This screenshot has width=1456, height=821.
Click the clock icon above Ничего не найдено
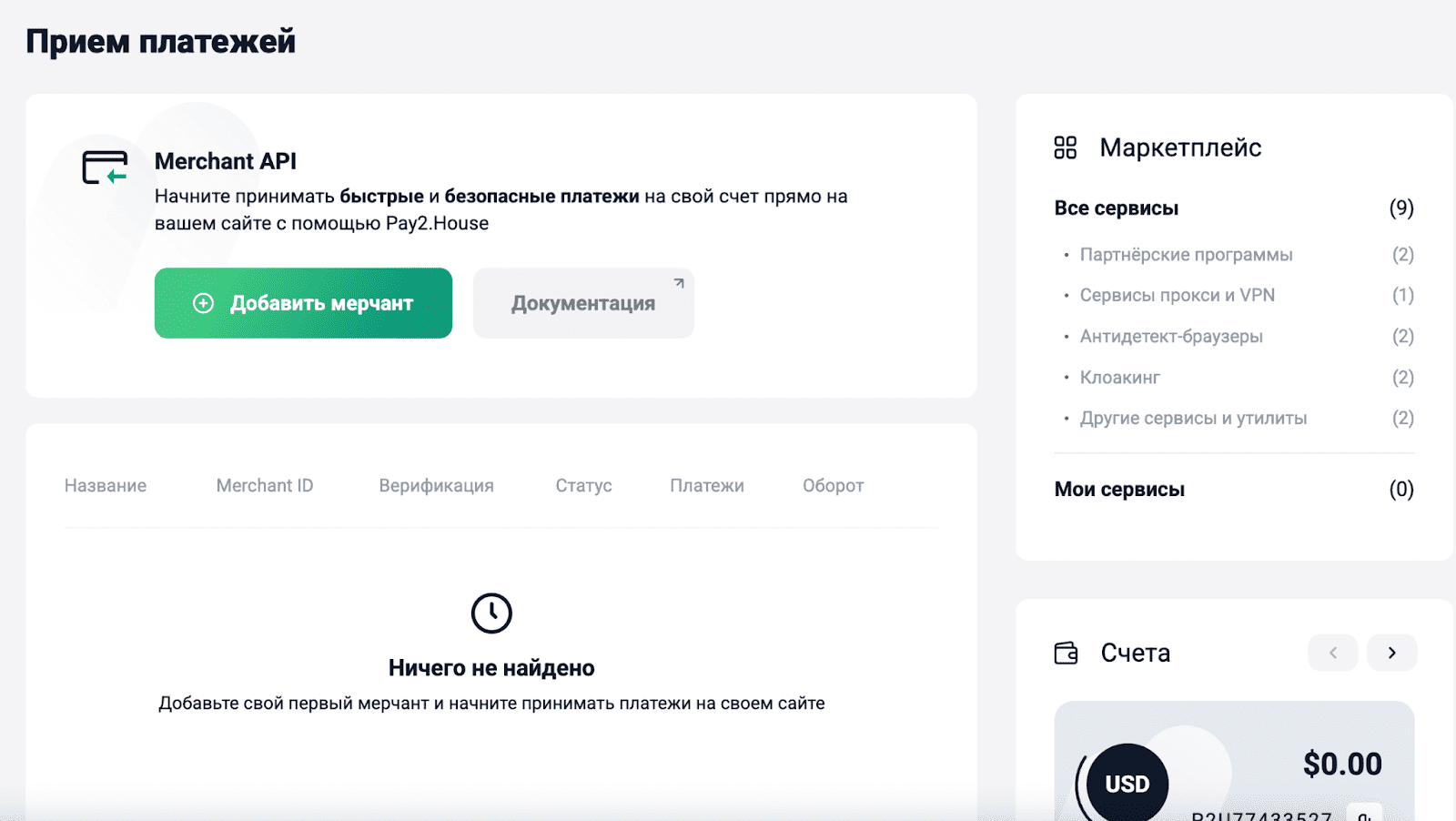491,613
